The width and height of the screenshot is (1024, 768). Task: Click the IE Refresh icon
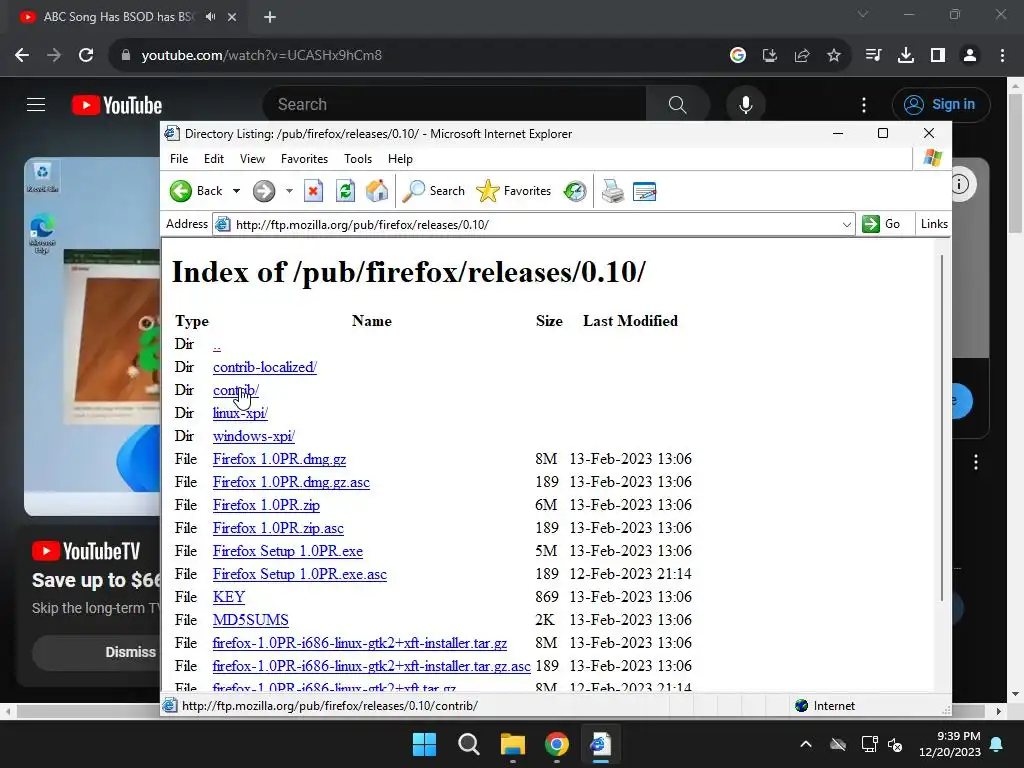point(345,191)
